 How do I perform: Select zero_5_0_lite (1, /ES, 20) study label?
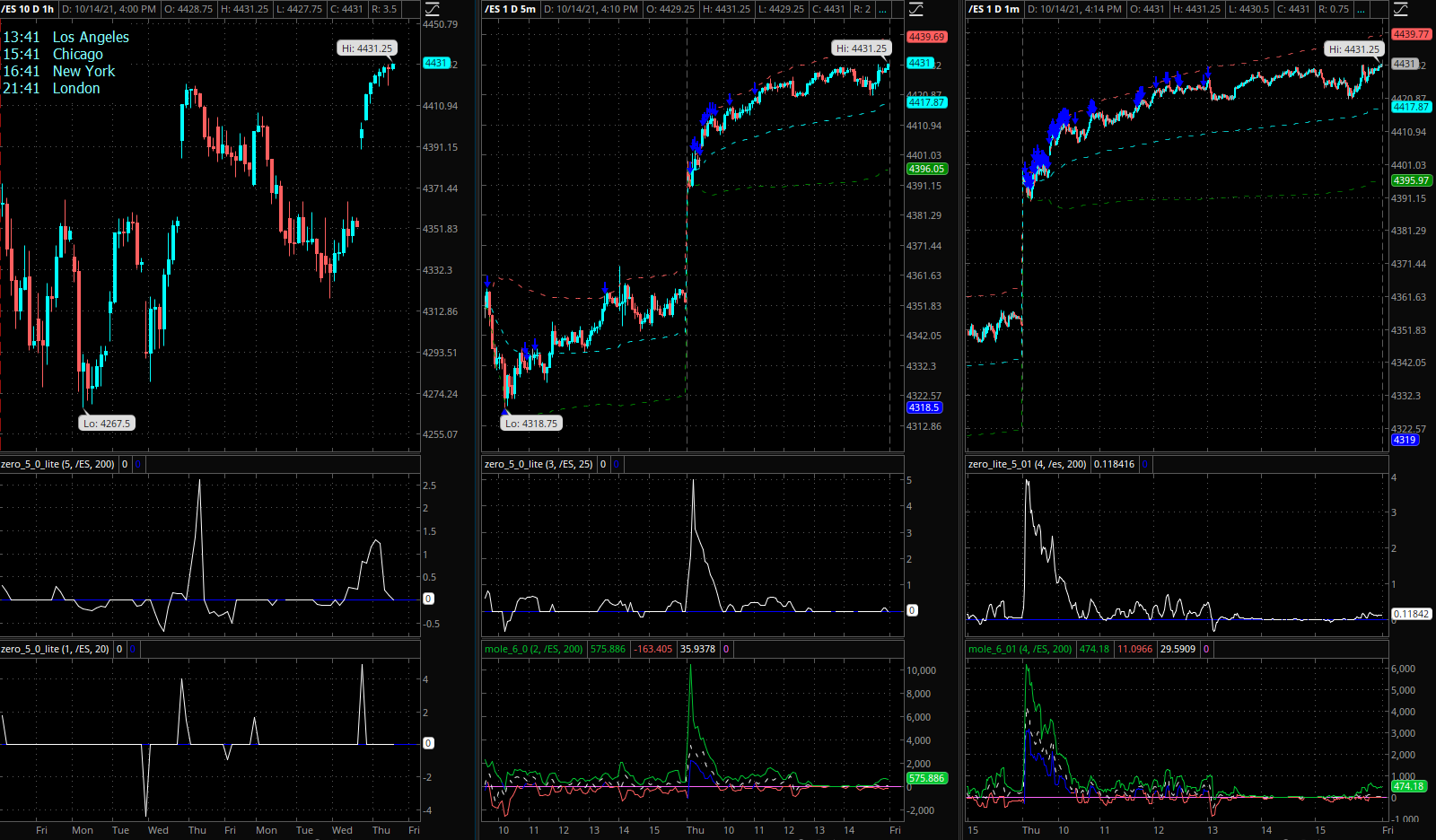[55, 649]
